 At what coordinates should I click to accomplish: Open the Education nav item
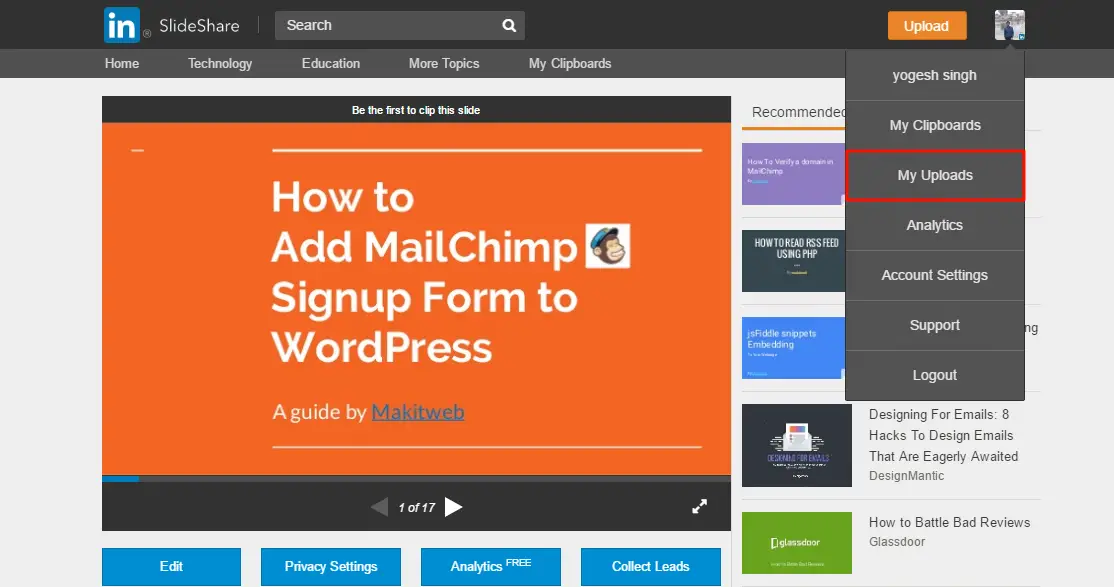(331, 63)
